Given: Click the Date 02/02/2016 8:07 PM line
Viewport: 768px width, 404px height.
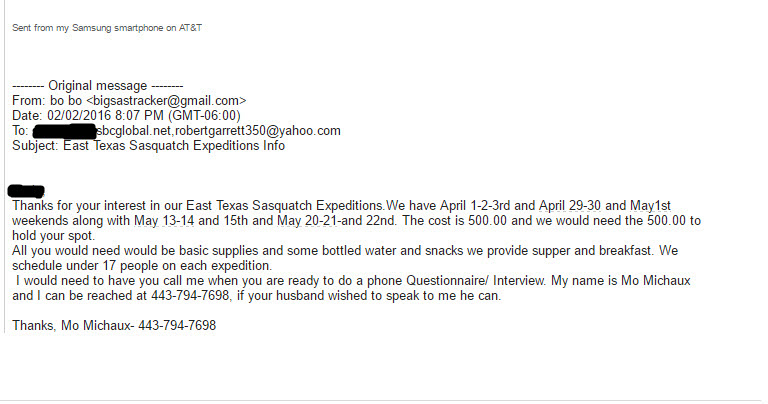Looking at the screenshot, I should point(126,116).
